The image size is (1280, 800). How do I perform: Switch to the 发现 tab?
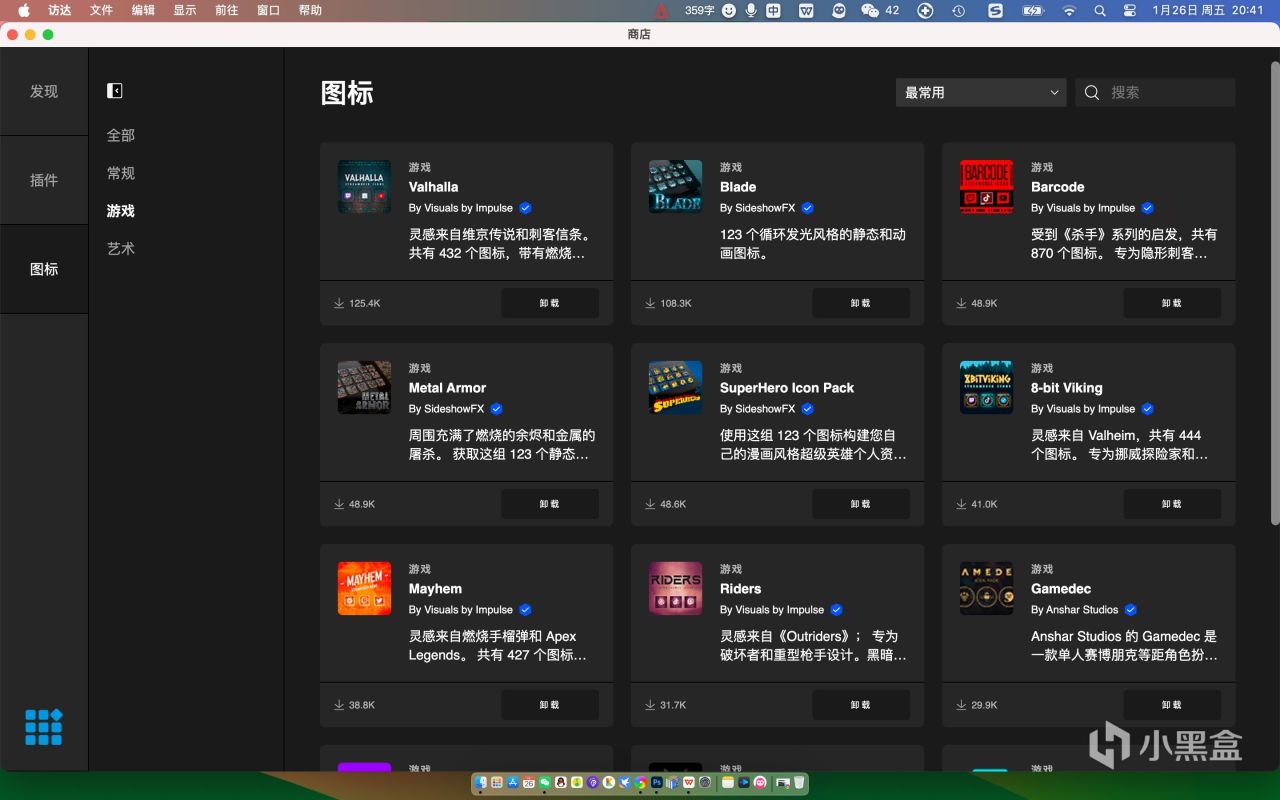[x=44, y=91]
